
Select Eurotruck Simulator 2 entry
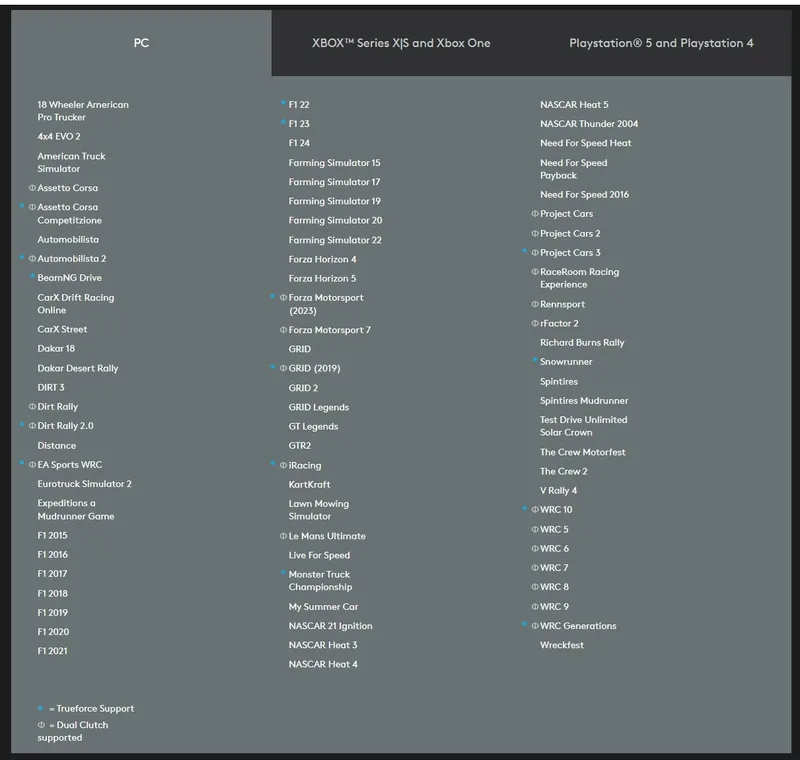coord(84,484)
